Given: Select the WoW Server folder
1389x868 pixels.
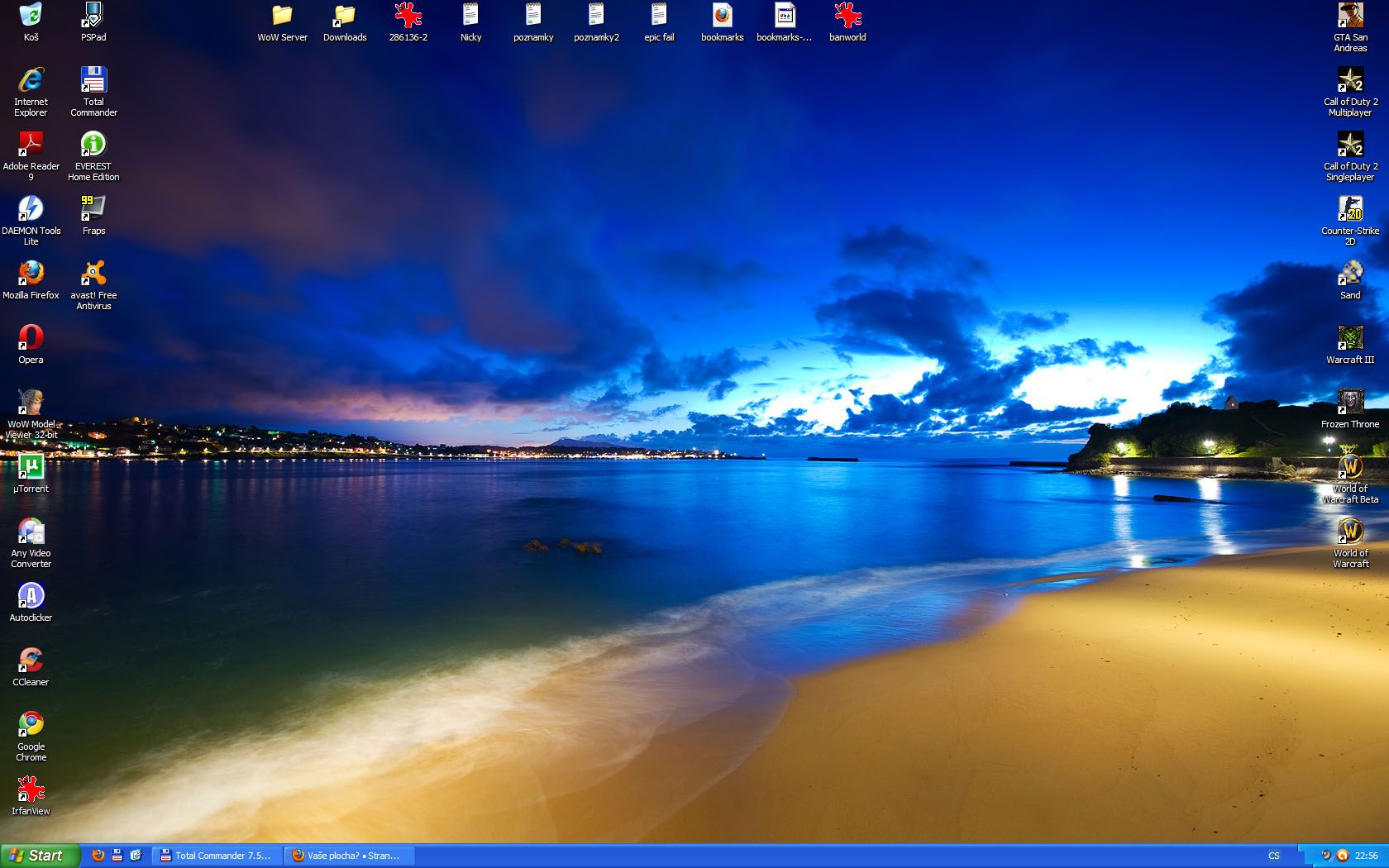Looking at the screenshot, I should 282,16.
